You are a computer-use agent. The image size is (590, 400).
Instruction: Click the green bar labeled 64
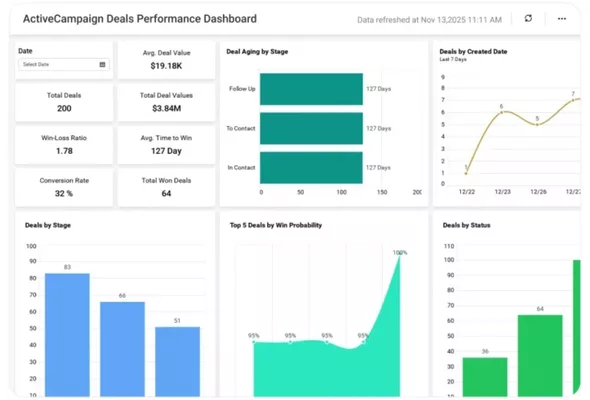[540, 356]
